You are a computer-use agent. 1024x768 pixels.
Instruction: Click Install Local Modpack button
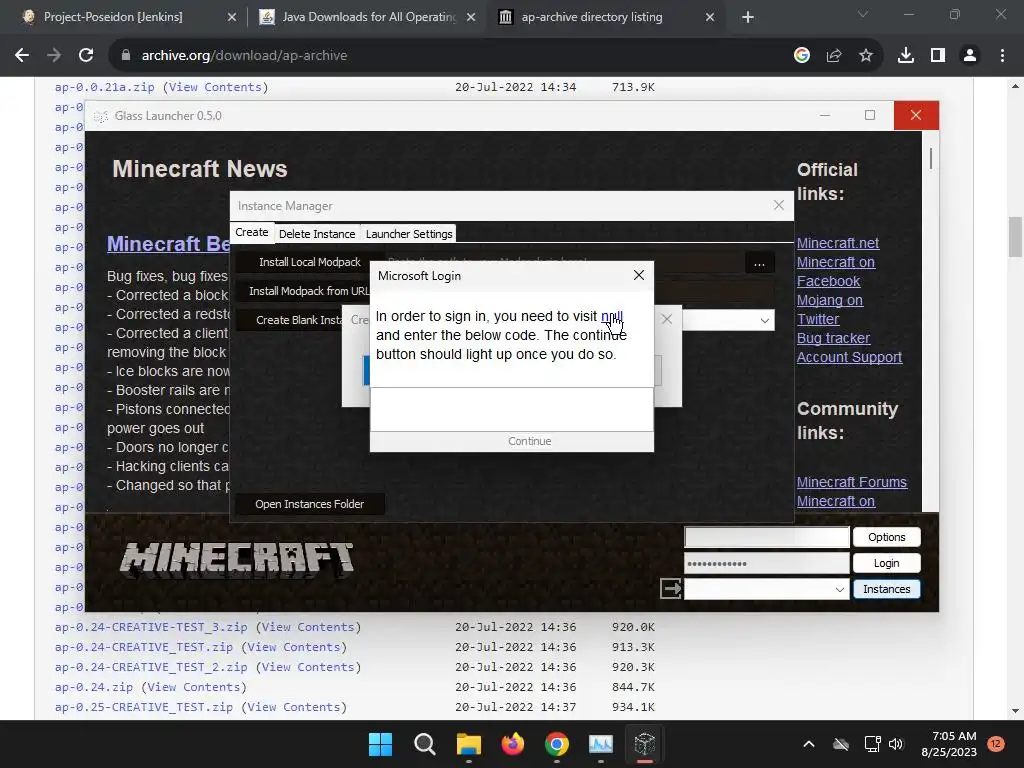[310, 262]
